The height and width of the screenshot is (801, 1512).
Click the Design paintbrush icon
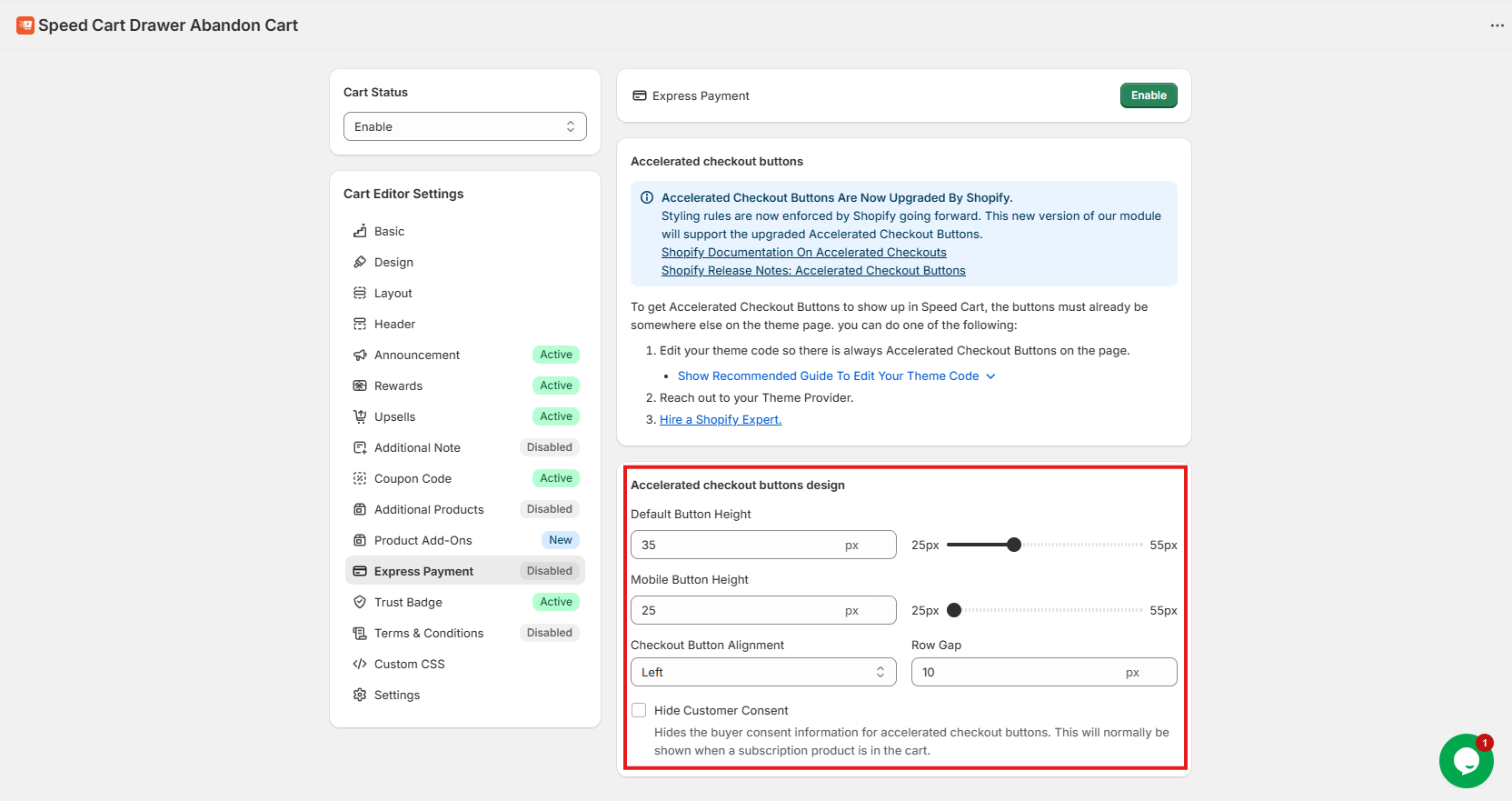pyautogui.click(x=360, y=262)
